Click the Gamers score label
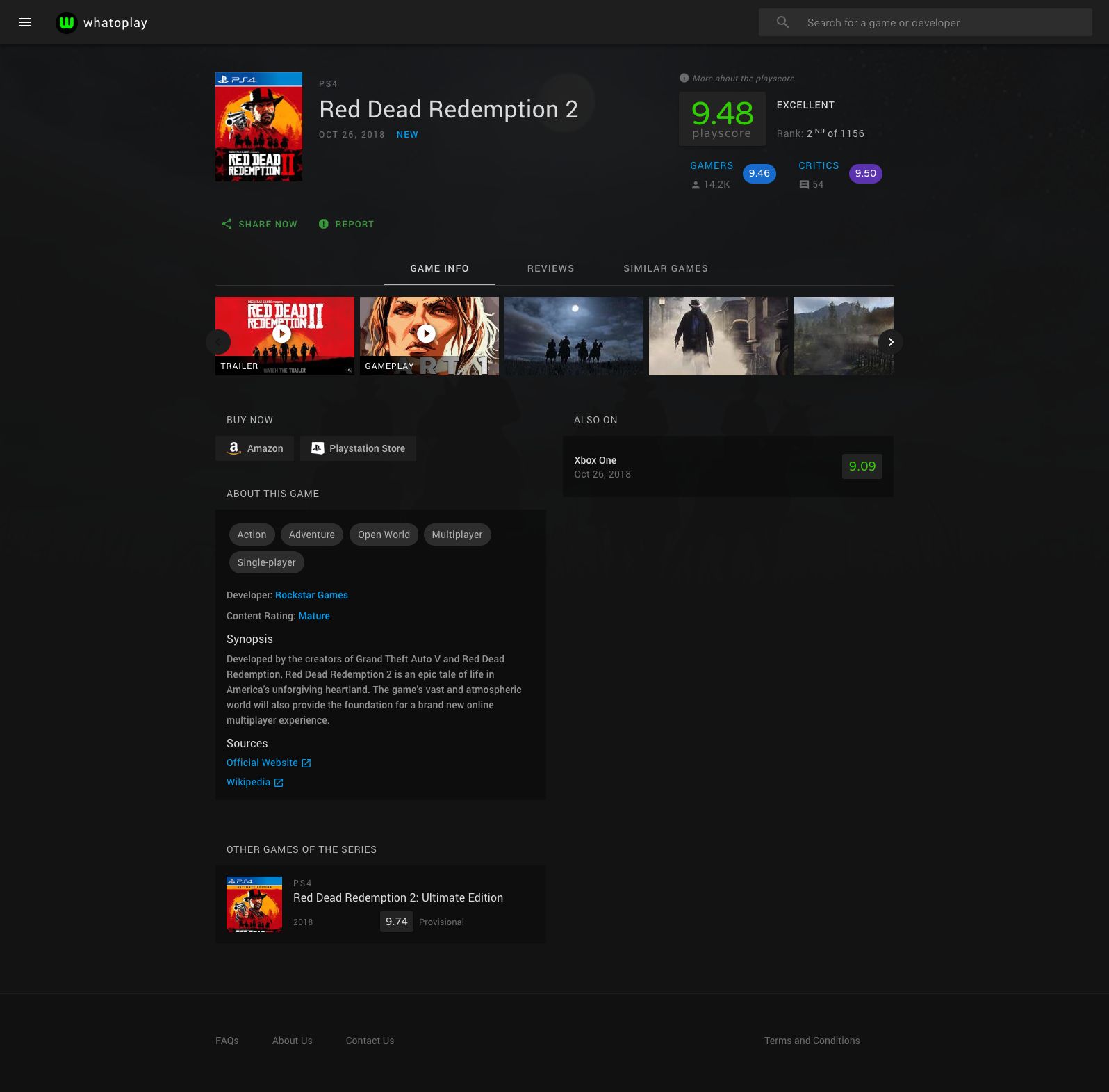This screenshot has height=1092, width=1109. [x=712, y=165]
